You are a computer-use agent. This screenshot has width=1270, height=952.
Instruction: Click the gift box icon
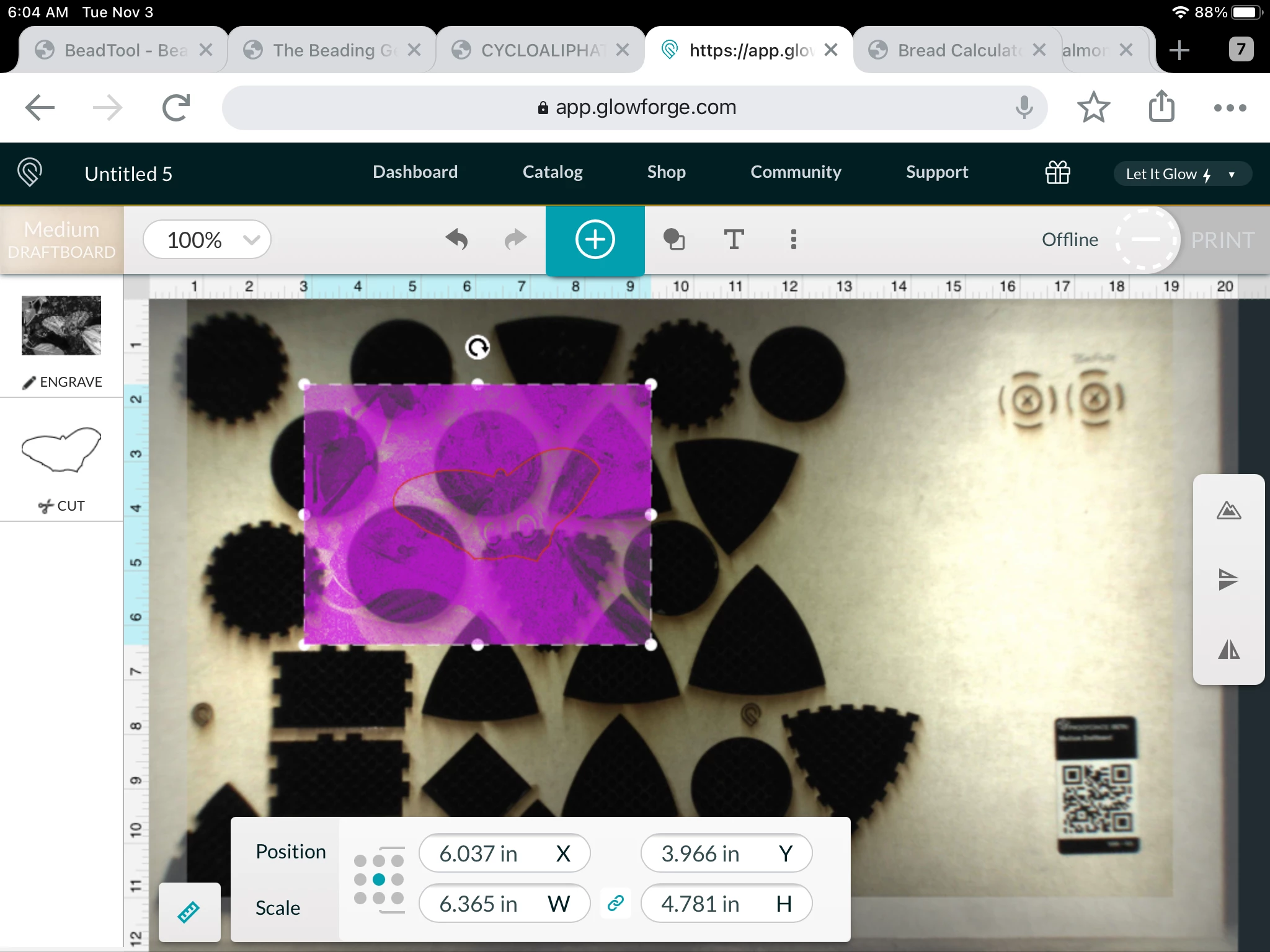pos(1057,173)
